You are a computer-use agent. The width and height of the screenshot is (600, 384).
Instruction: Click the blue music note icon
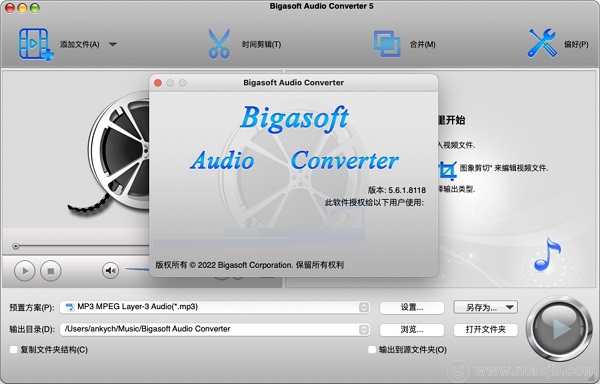547,255
